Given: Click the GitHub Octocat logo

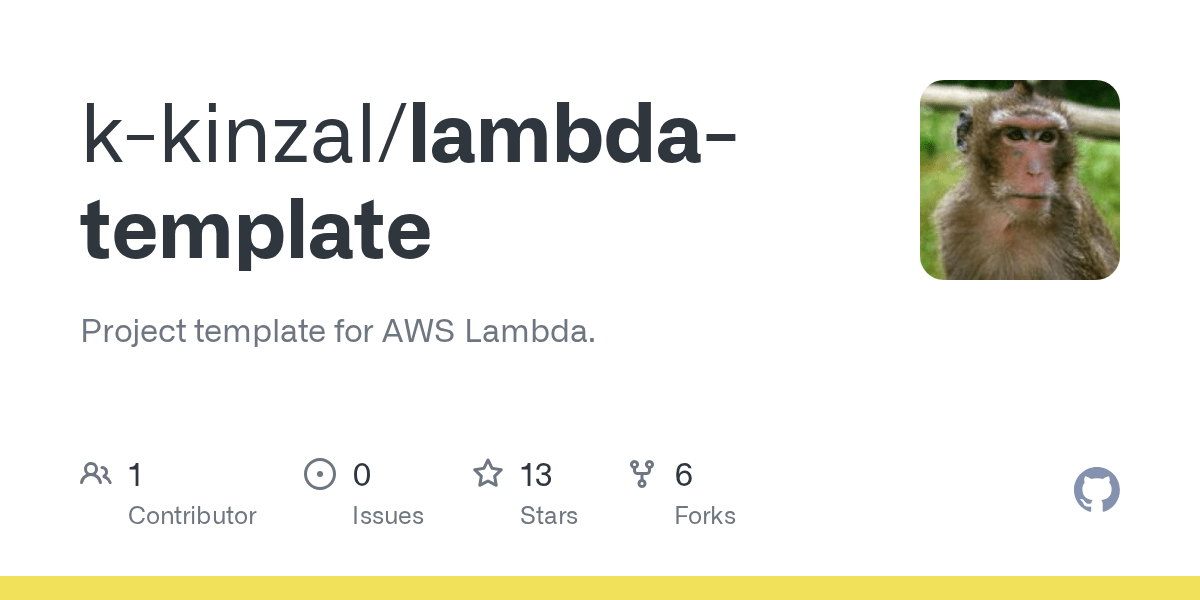Looking at the screenshot, I should [1096, 490].
